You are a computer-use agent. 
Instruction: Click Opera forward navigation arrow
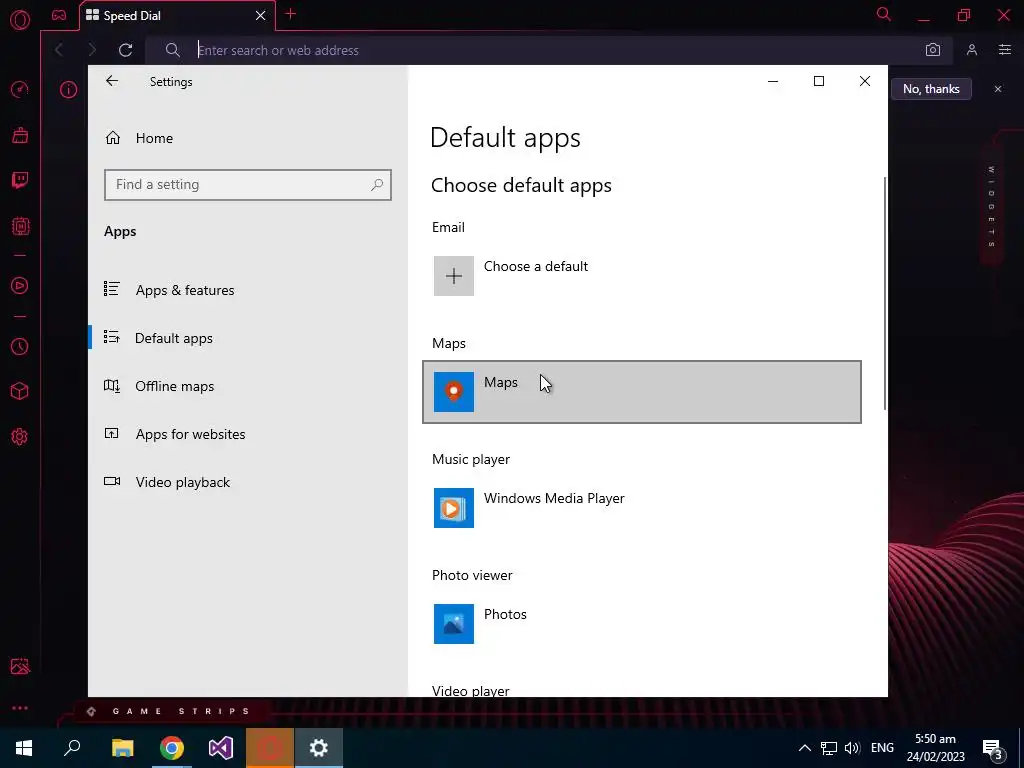[92, 50]
